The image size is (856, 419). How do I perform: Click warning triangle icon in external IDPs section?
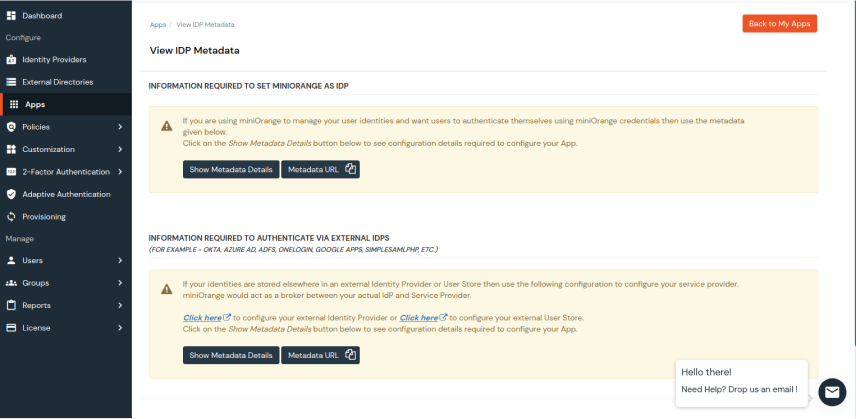[167, 289]
